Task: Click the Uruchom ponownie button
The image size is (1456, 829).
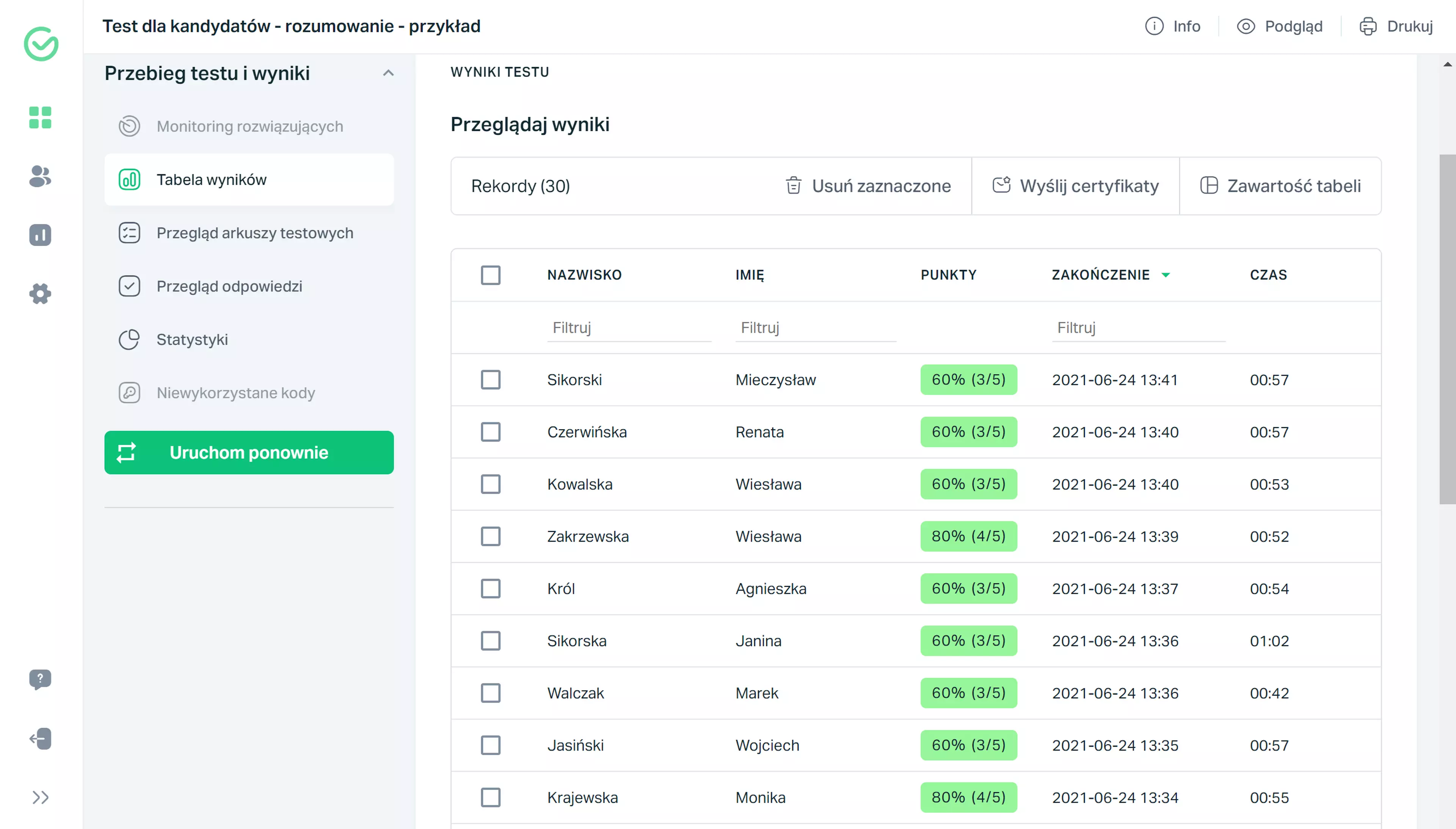Action: coord(249,453)
